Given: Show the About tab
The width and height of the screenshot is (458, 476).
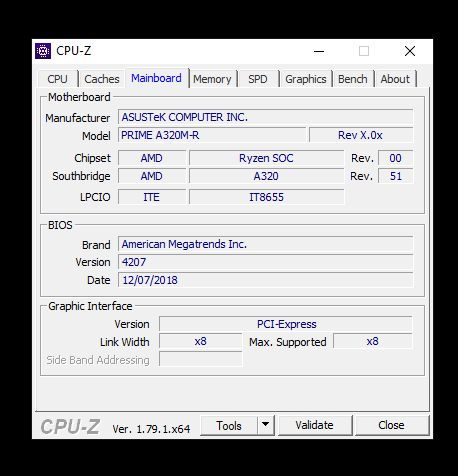Looking at the screenshot, I should coord(395,79).
